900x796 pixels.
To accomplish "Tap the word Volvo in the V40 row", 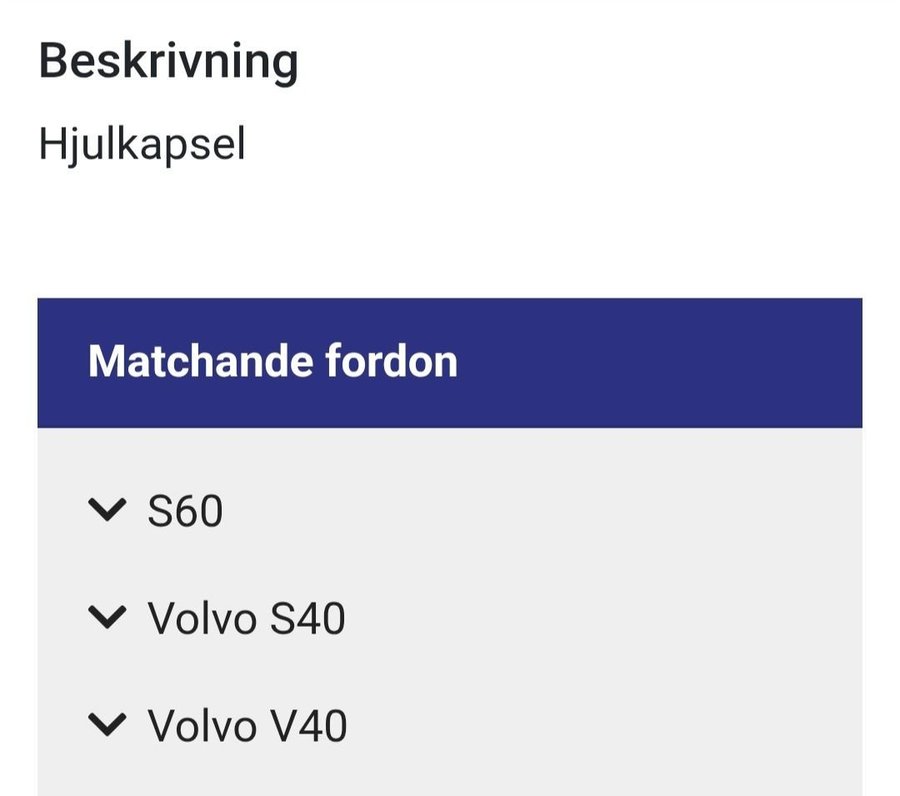I will click(203, 725).
